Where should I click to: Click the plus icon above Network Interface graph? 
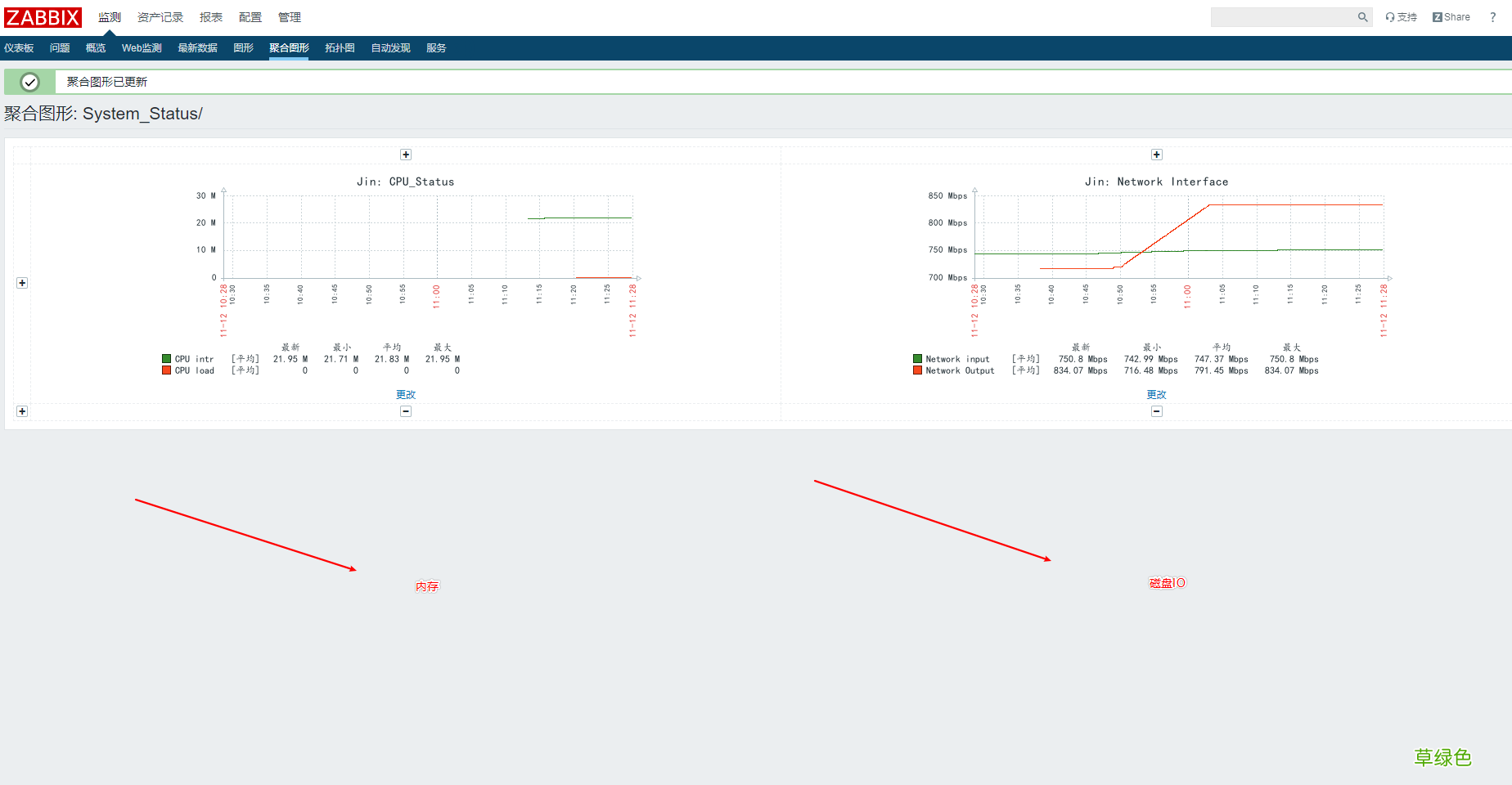tap(1157, 155)
